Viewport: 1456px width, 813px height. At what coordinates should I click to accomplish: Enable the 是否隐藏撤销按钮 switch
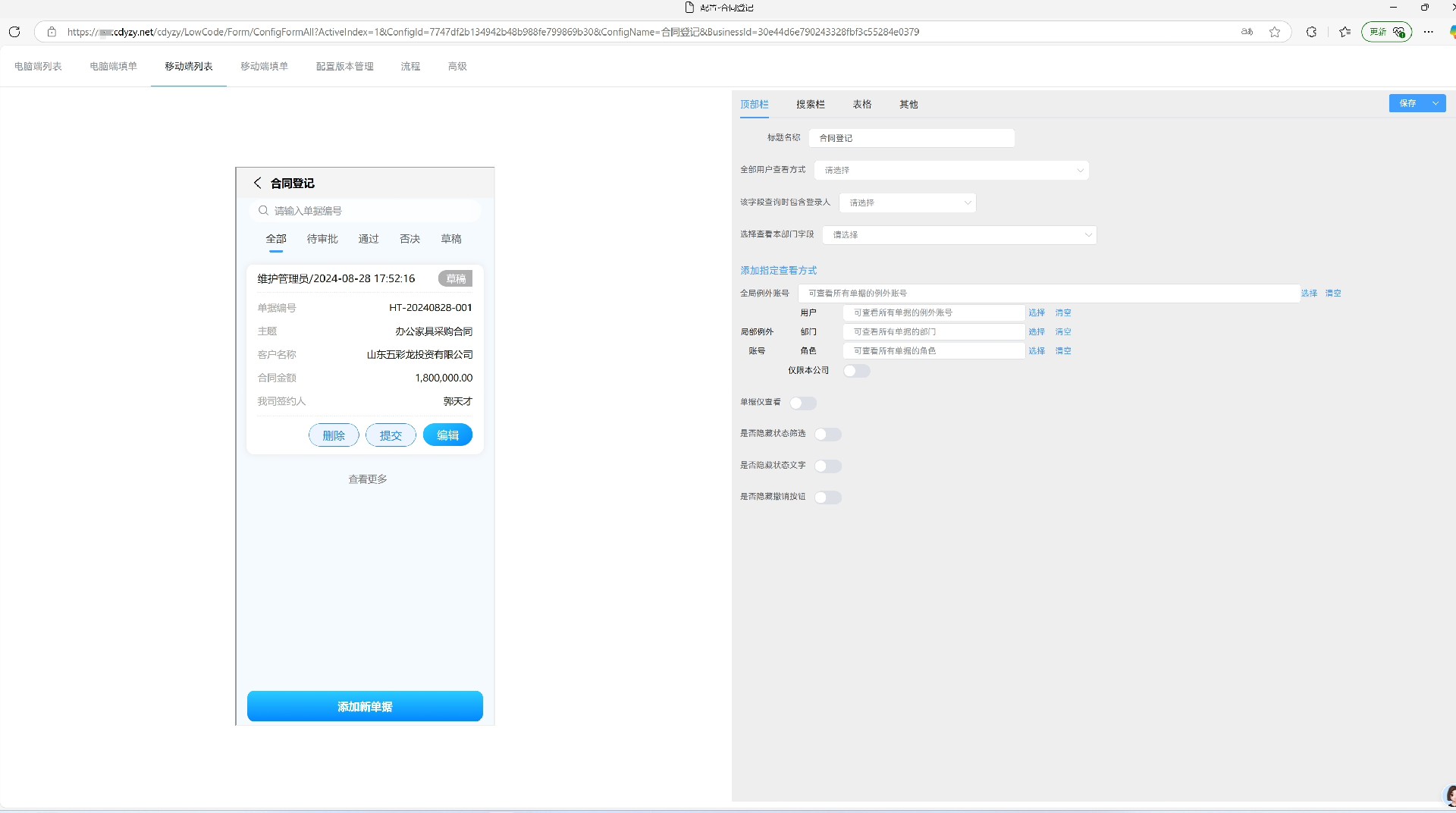tap(828, 498)
